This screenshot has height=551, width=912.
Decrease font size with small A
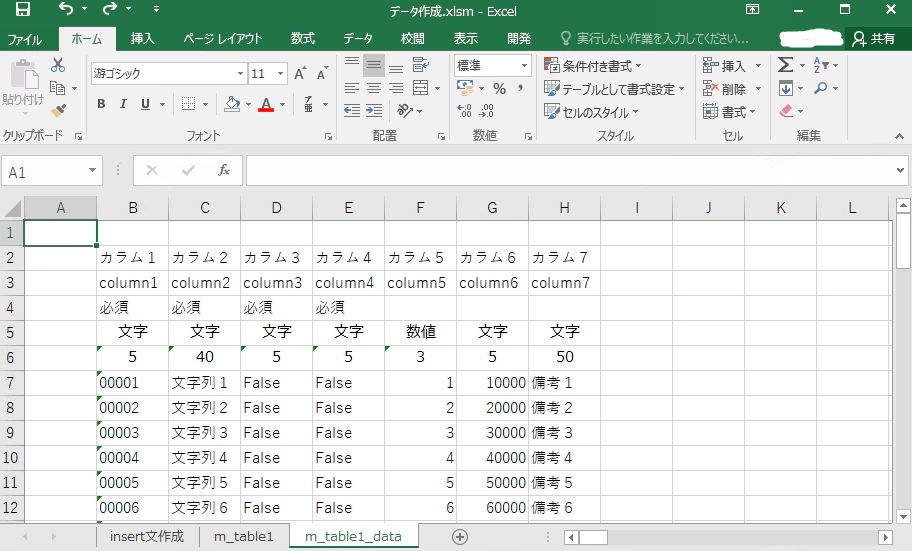[x=322, y=73]
